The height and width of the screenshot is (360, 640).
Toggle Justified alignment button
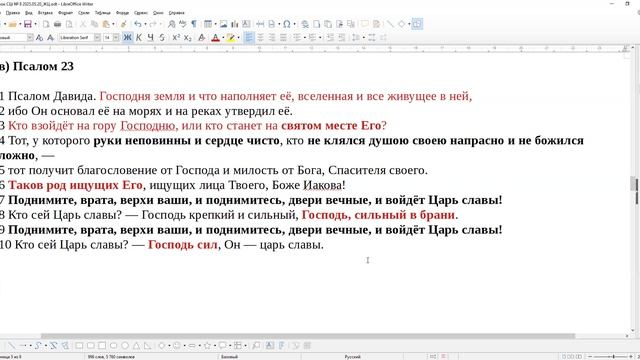[x=283, y=38]
